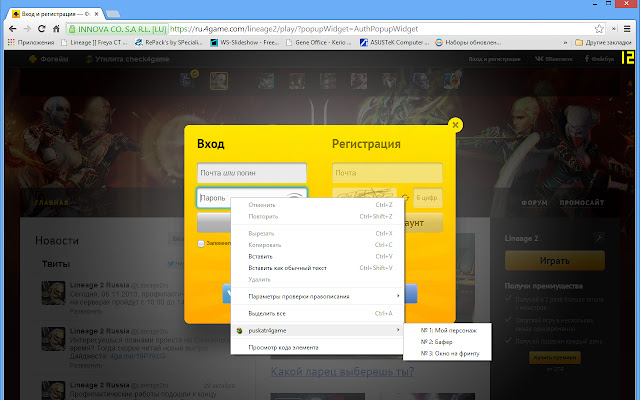Expand the puskatr4game submenu entry

pyautogui.click(x=318, y=330)
